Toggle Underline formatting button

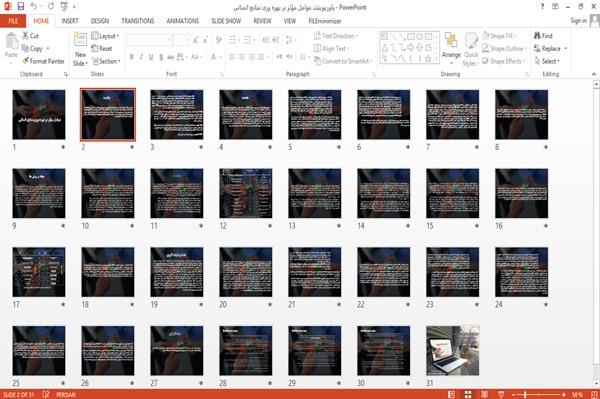[x=151, y=57]
